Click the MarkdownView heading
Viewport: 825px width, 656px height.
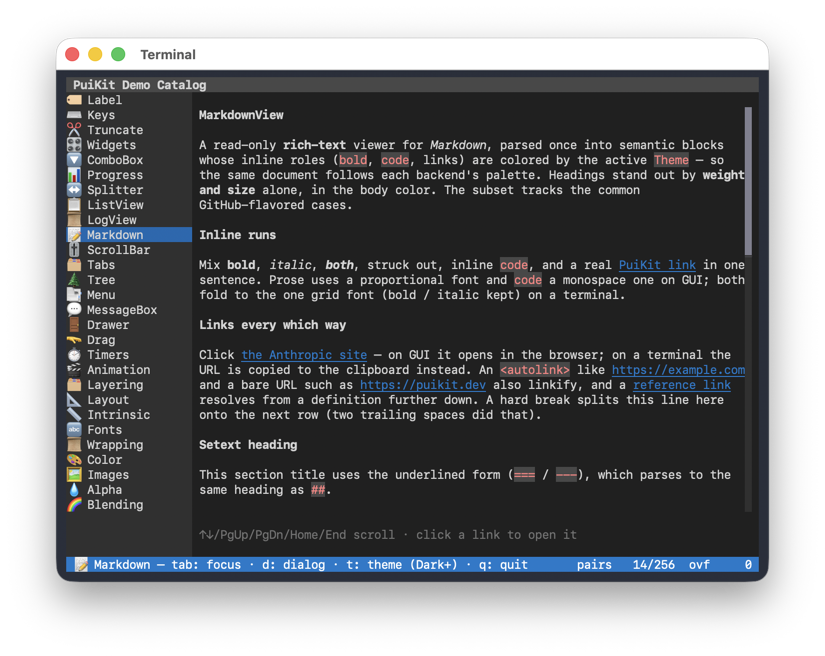241,115
